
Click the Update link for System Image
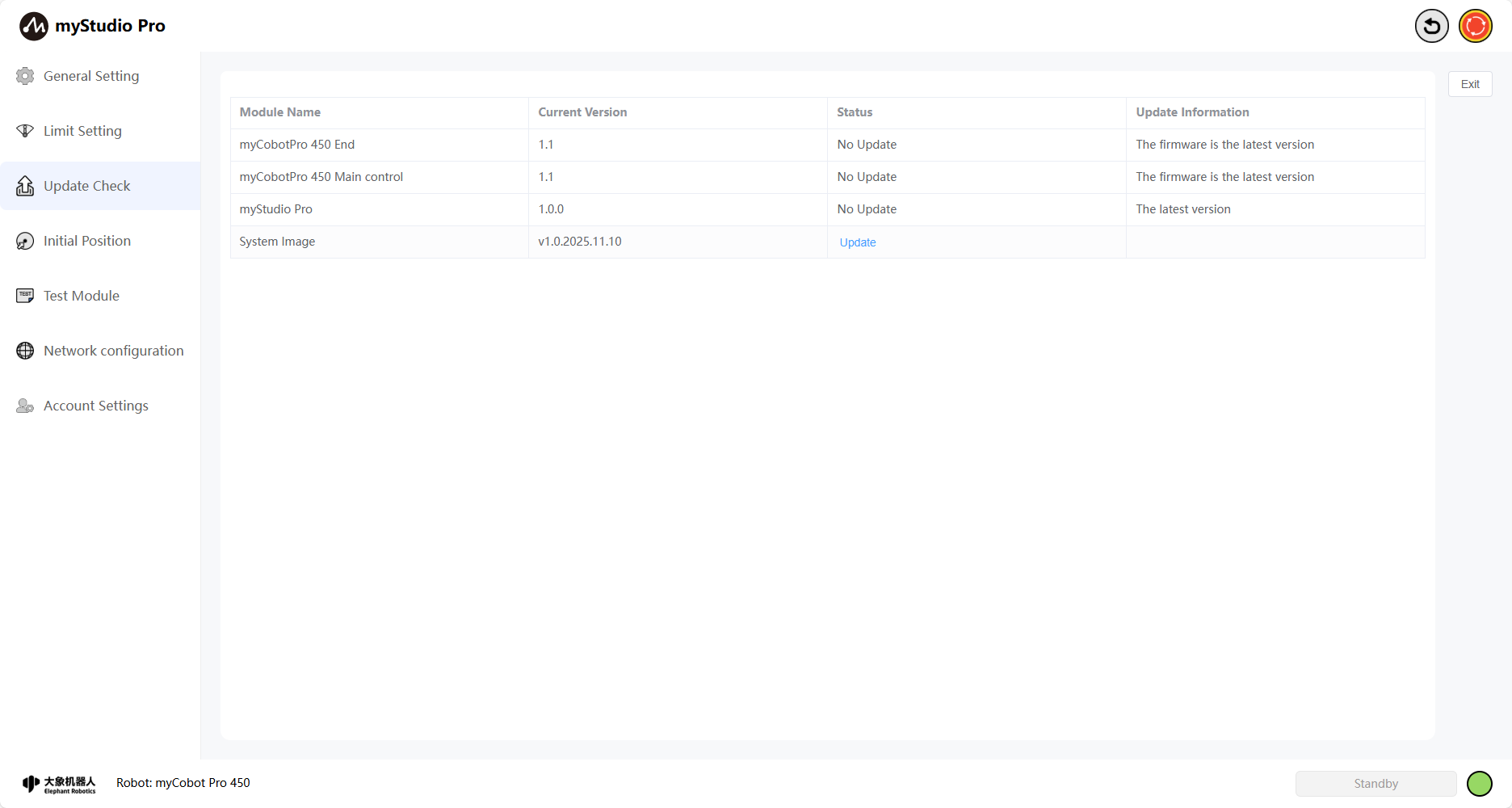coord(857,242)
